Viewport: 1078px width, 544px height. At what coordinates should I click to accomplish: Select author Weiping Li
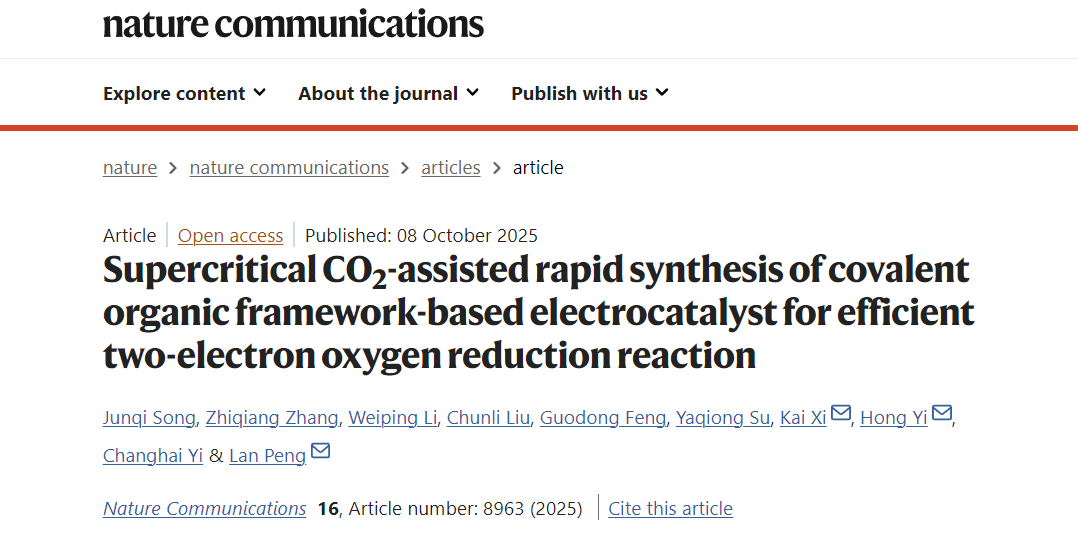tap(393, 418)
